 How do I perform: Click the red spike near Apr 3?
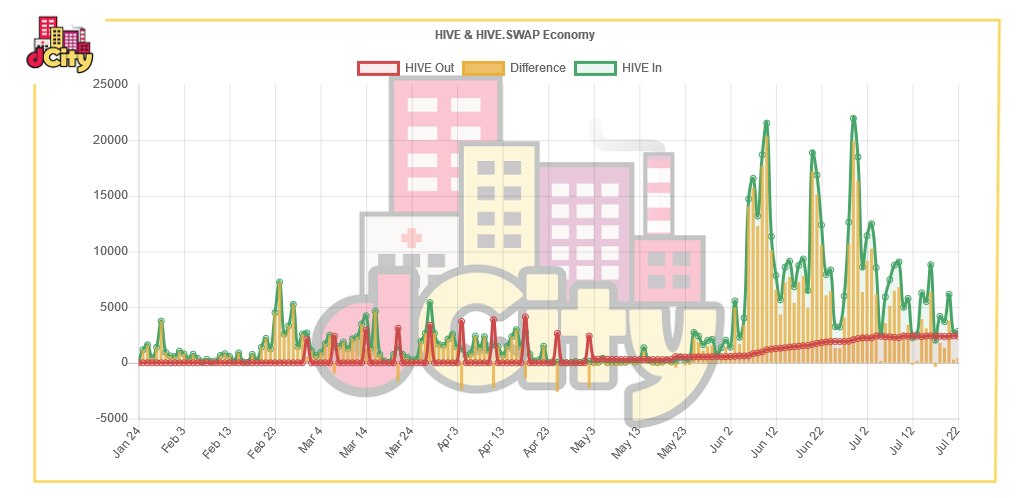click(x=462, y=321)
